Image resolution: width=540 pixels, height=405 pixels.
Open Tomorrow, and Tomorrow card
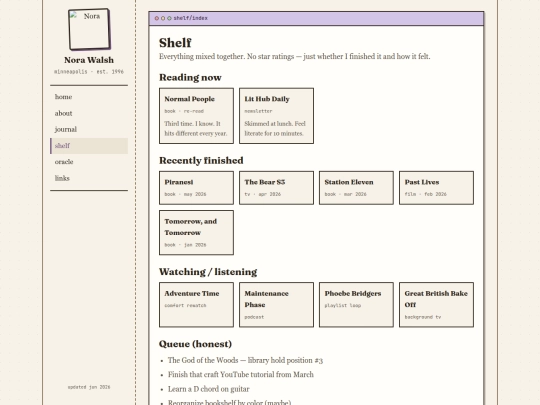coord(196,232)
